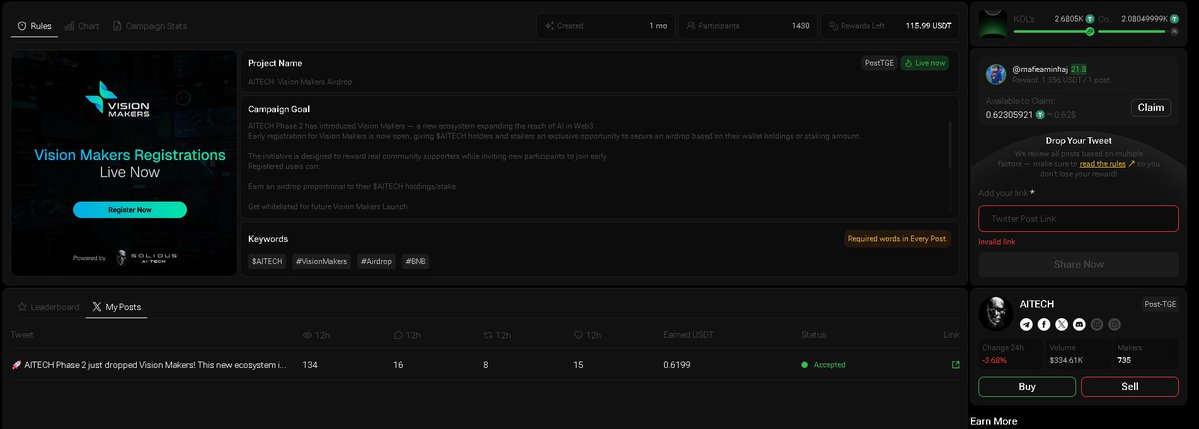The height and width of the screenshot is (429, 1199).
Task: Click the Vision Makers logo
Action: pyautogui.click(x=118, y=99)
